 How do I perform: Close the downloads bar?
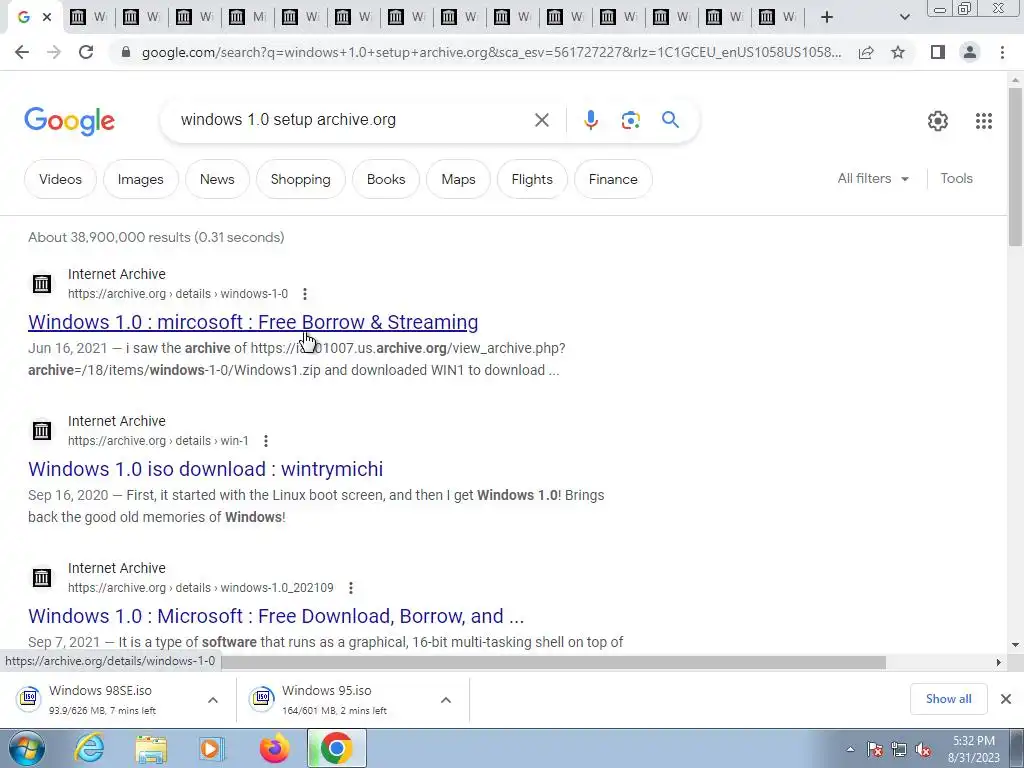coord(1006,699)
